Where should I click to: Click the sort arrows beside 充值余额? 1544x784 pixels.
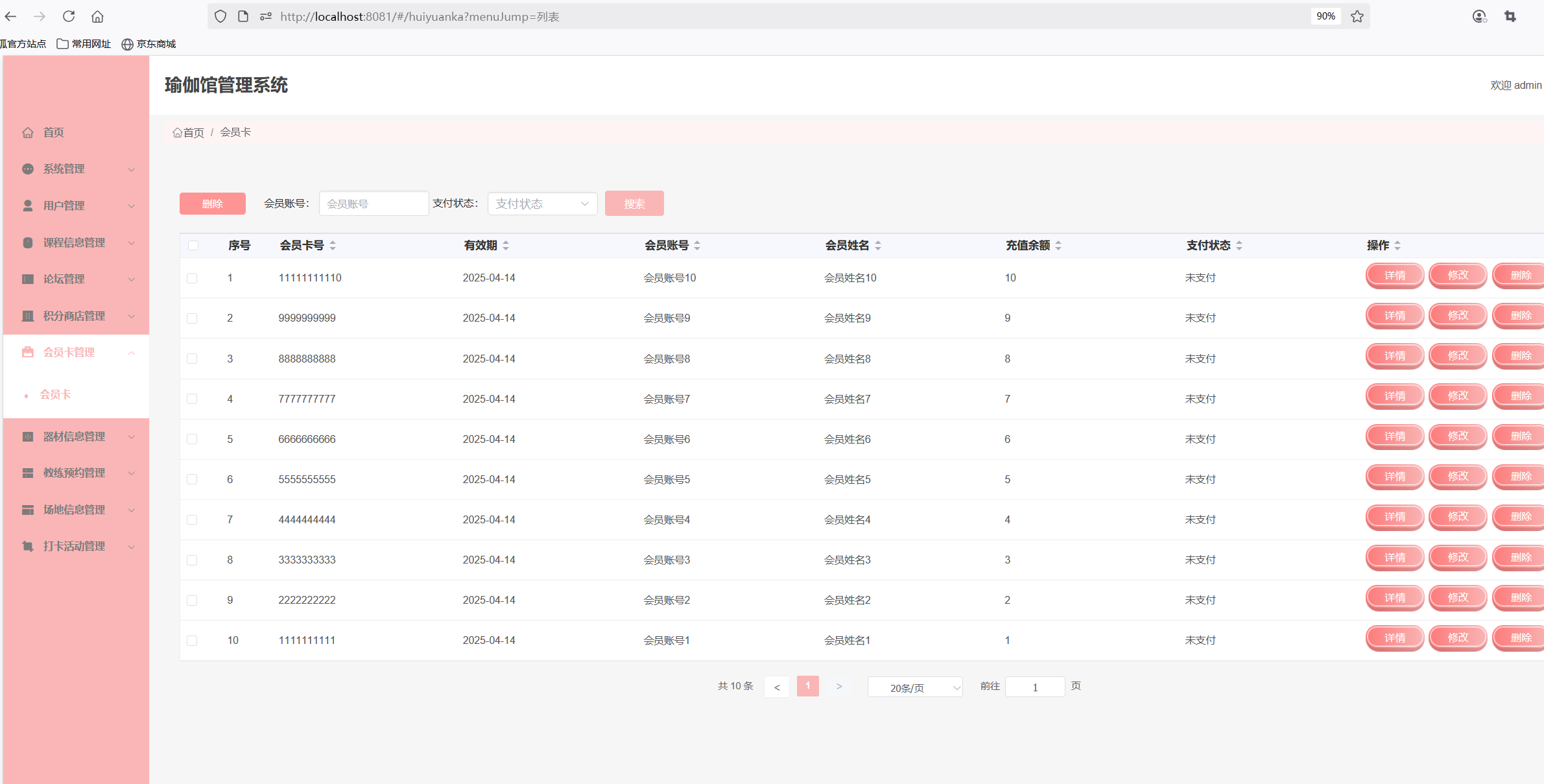1058,245
